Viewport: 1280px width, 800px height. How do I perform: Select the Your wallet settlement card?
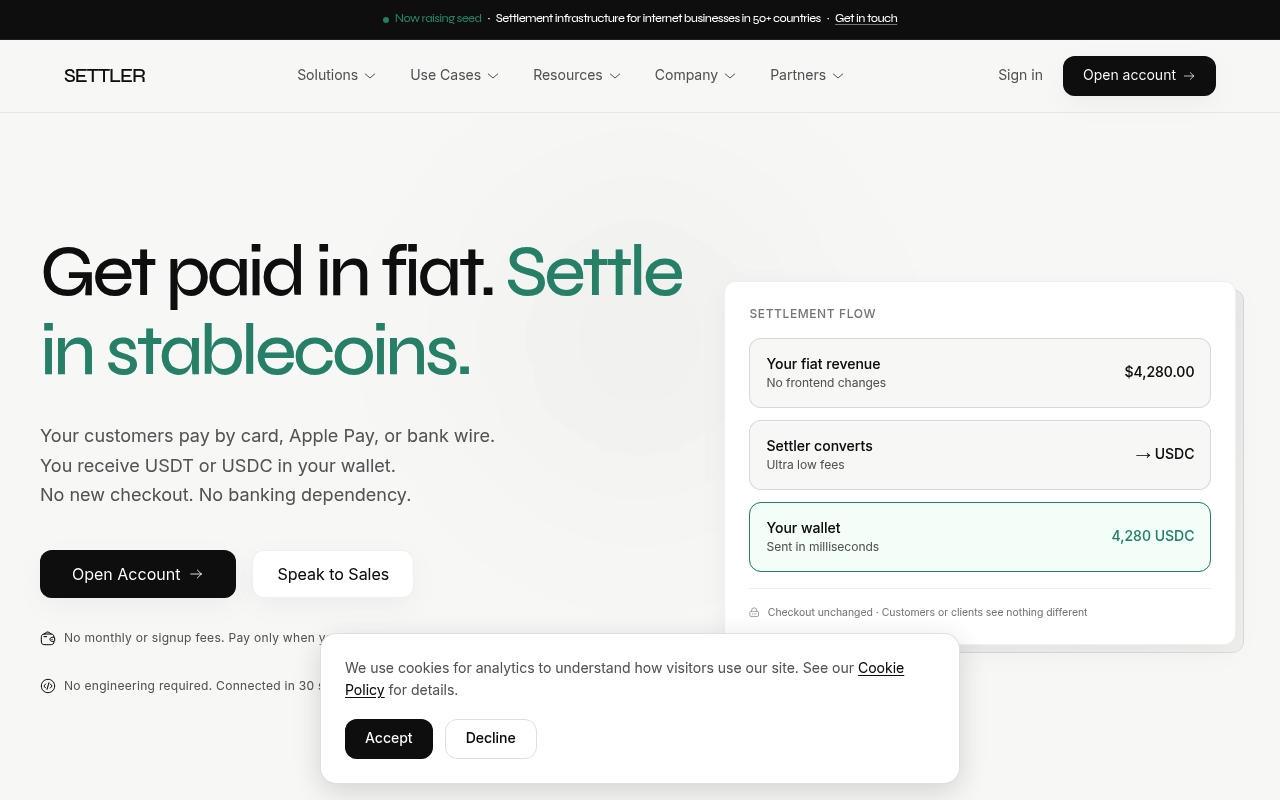tap(980, 537)
